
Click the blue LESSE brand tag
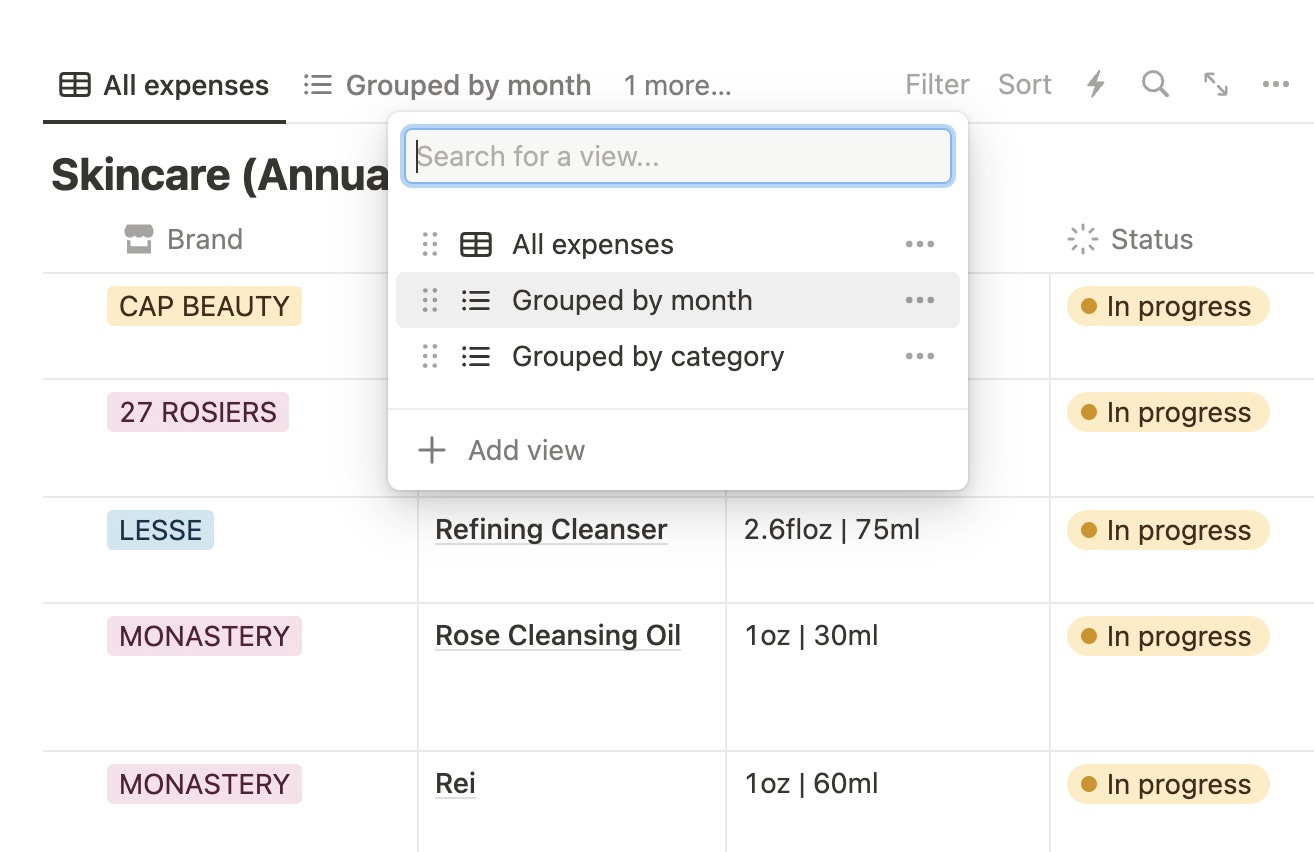tap(160, 530)
